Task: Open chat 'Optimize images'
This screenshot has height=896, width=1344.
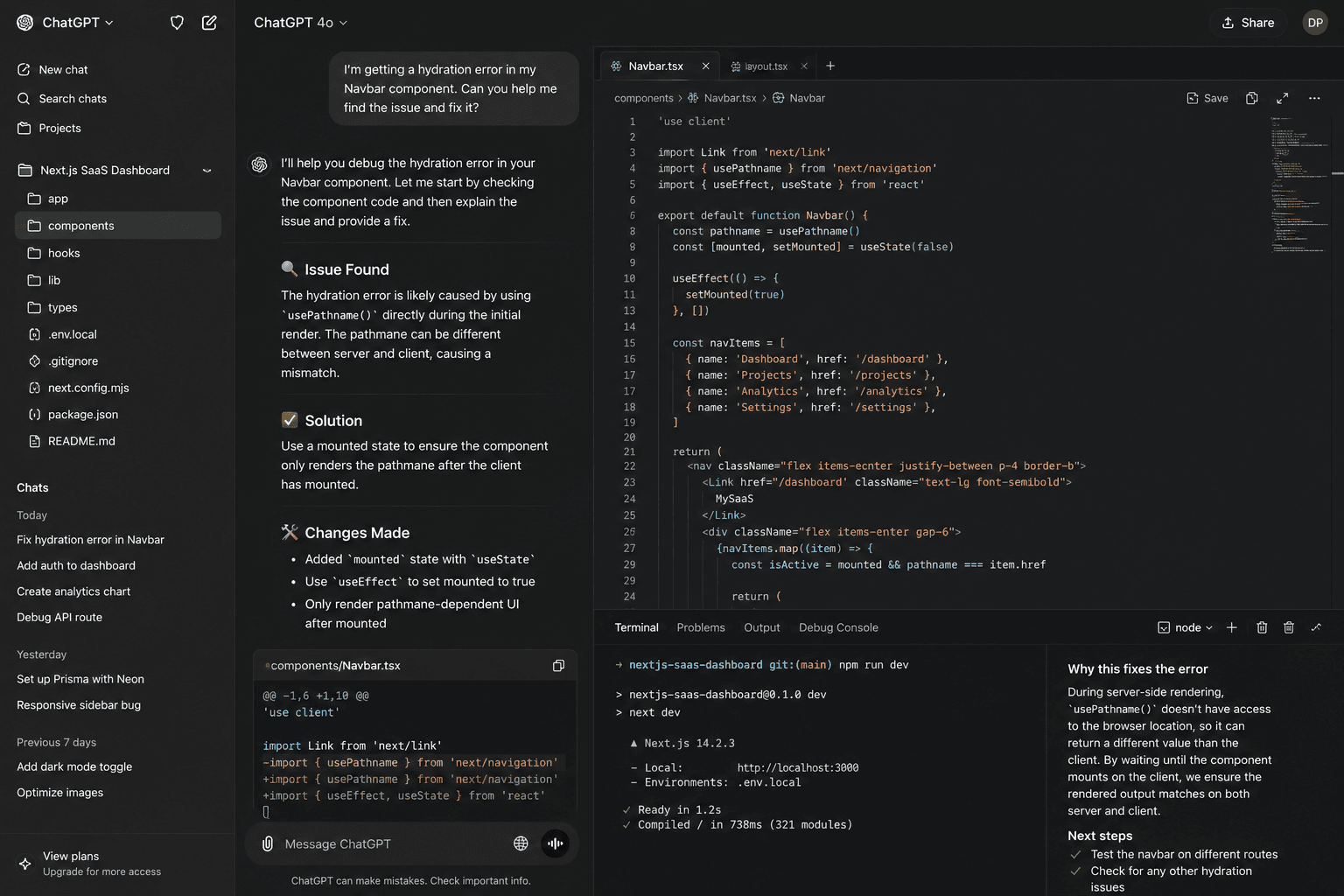Action: (x=59, y=793)
